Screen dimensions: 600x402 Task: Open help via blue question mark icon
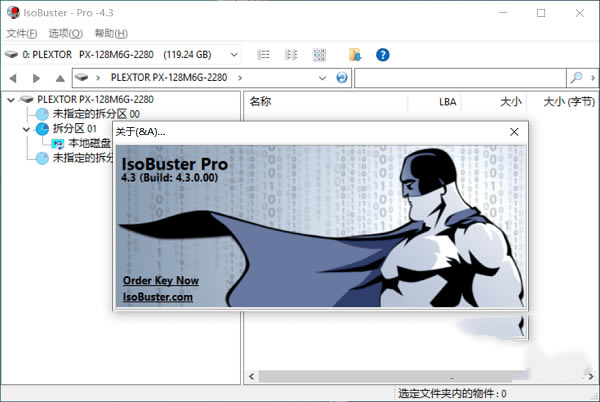point(383,55)
